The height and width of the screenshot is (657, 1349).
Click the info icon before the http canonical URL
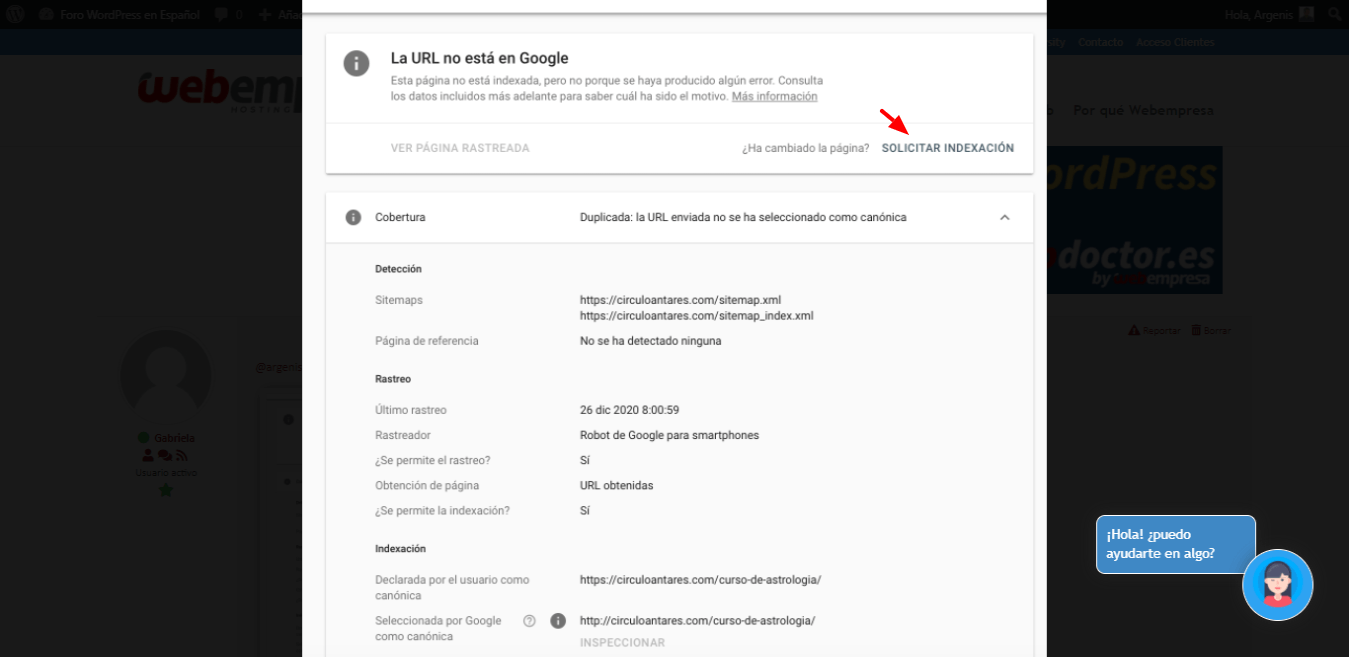tap(558, 621)
